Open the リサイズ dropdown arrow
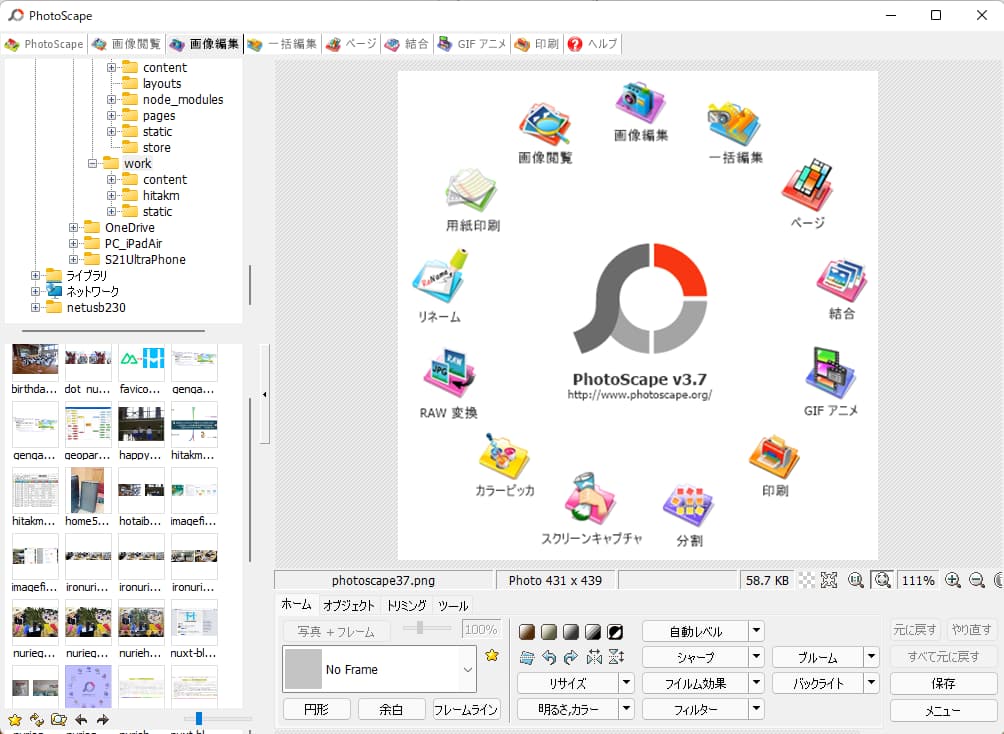 click(x=626, y=684)
